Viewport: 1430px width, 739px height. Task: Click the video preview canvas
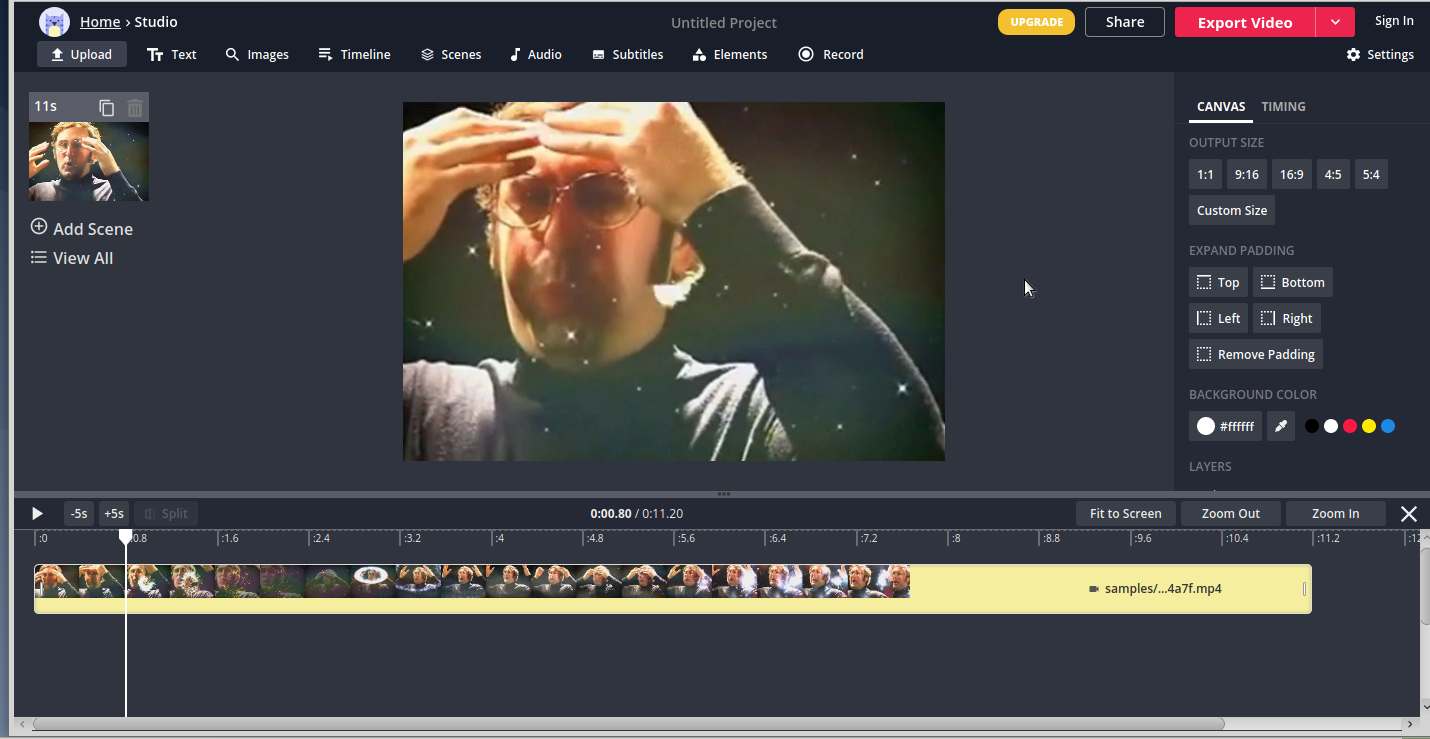[x=674, y=281]
